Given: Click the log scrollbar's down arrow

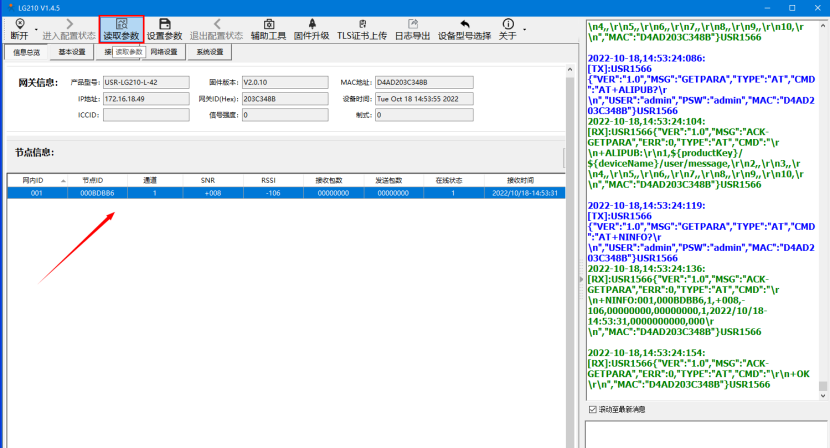Looking at the screenshot, I should click(x=823, y=395).
